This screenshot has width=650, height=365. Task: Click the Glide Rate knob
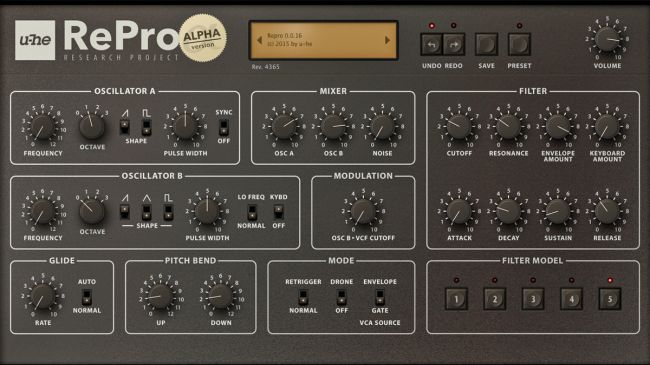(x=43, y=296)
